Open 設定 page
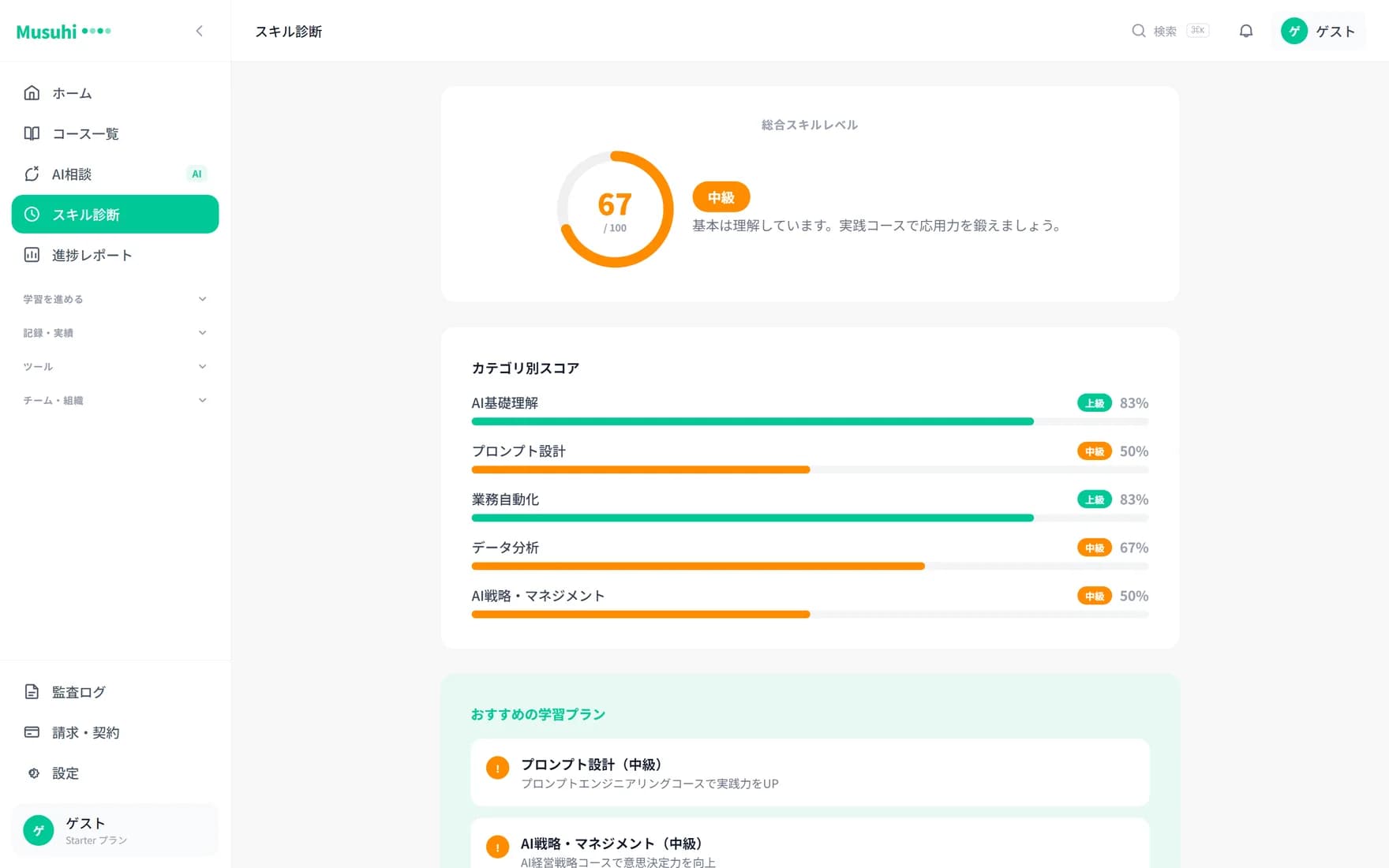 point(115,773)
